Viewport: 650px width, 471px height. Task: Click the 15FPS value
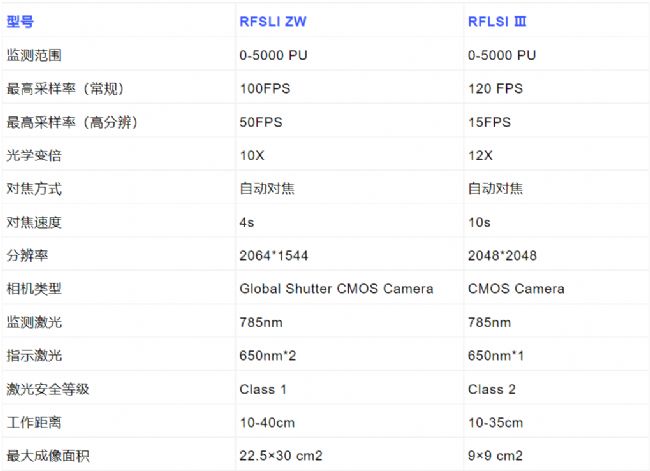coord(489,121)
